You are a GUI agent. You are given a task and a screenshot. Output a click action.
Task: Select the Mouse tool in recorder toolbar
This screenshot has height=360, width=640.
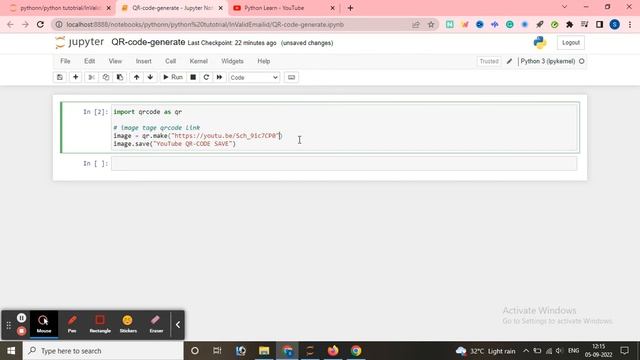tap(44, 324)
